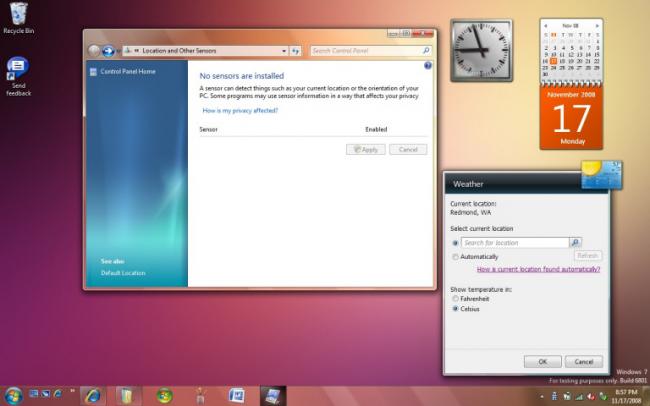Open How is current location found automatically link
Viewport: 650px width, 406px height.
538,269
